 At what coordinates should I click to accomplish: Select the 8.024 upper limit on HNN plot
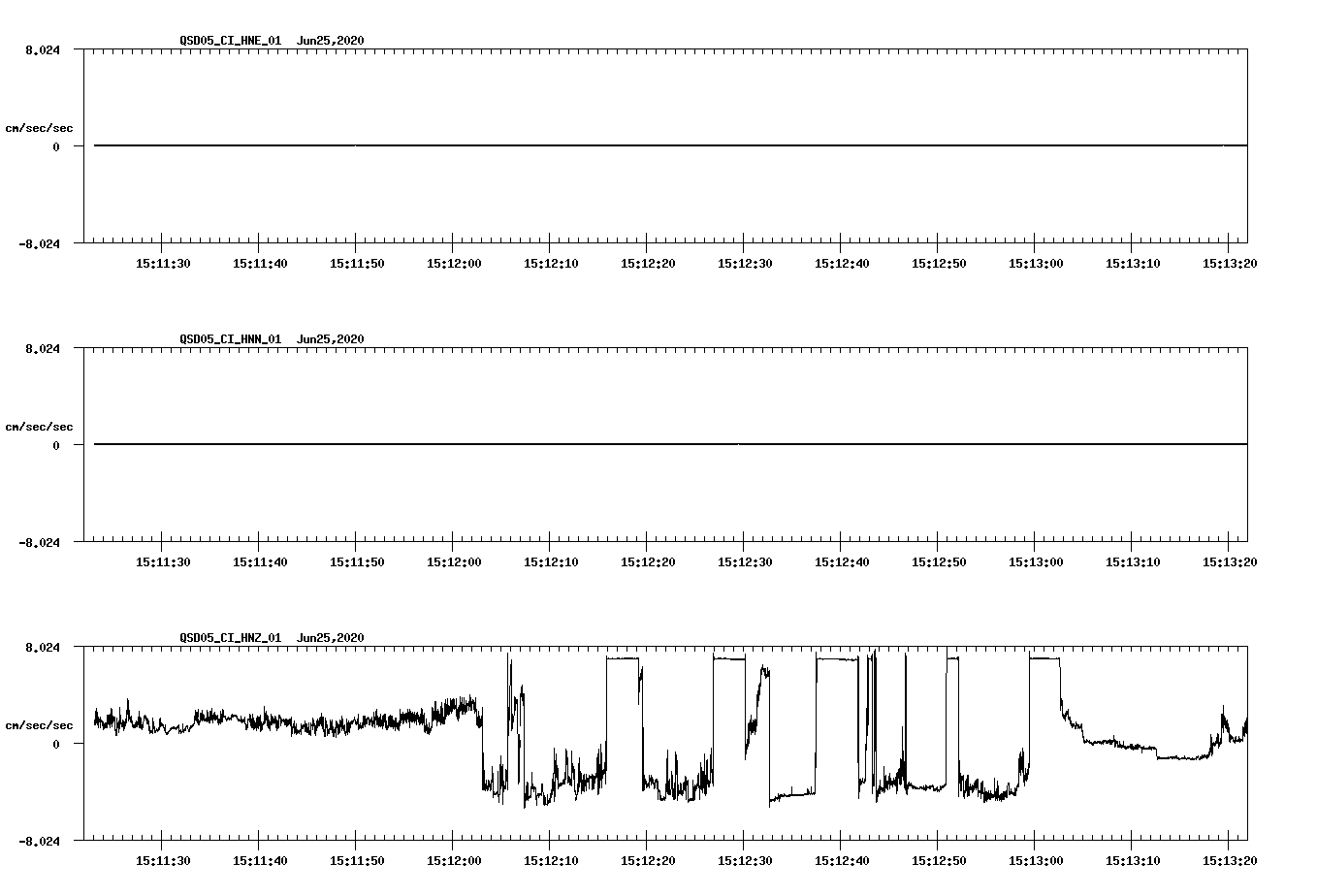tap(44, 349)
